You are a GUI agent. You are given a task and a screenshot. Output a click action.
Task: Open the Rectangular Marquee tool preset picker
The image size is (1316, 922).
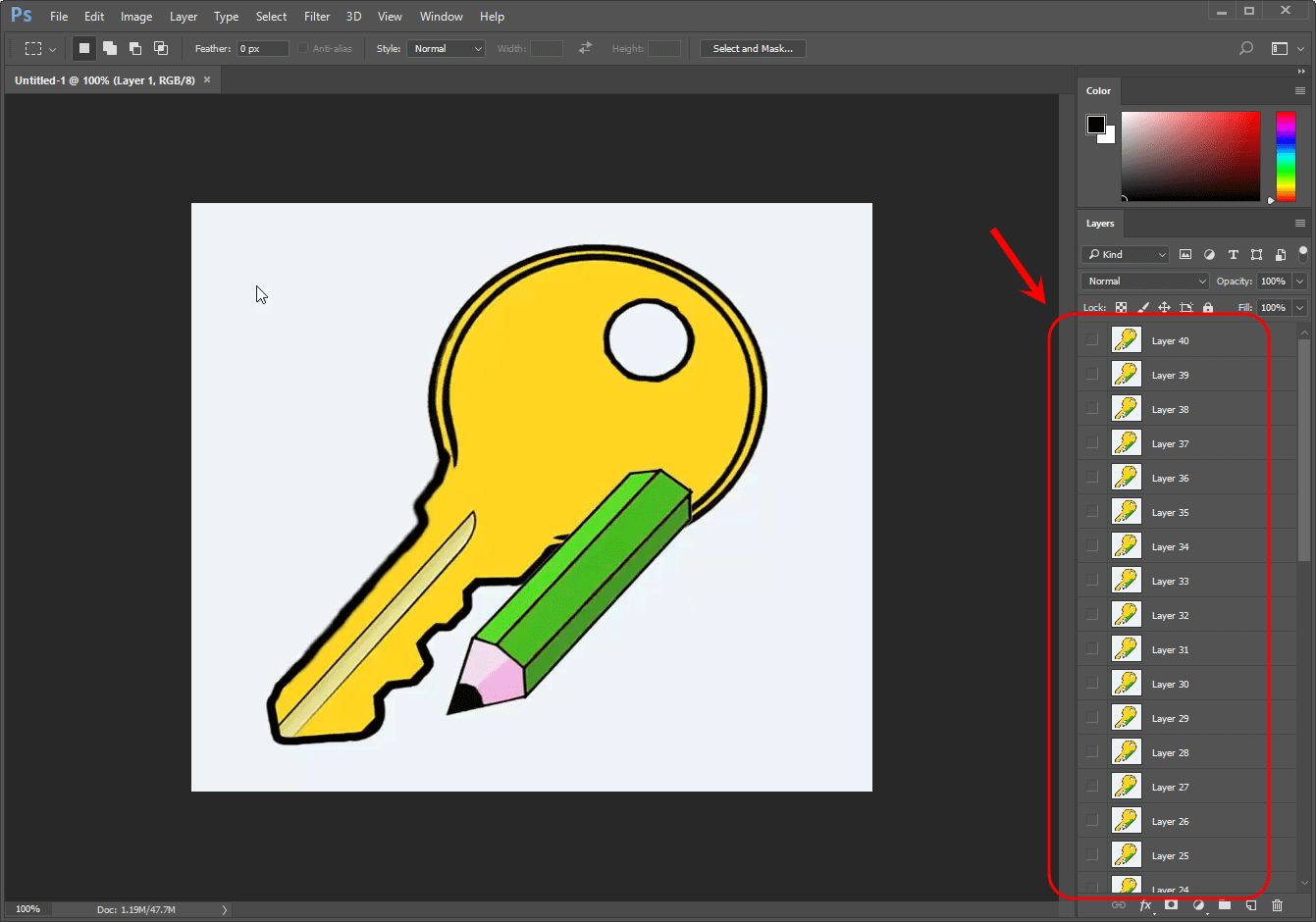(39, 48)
